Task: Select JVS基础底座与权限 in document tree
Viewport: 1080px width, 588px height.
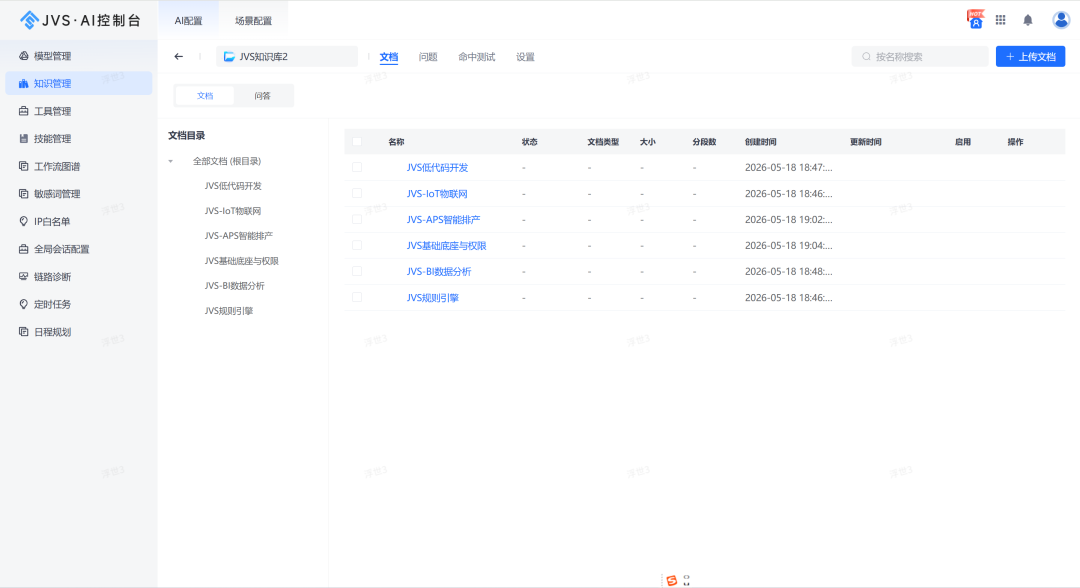Action: [241, 261]
